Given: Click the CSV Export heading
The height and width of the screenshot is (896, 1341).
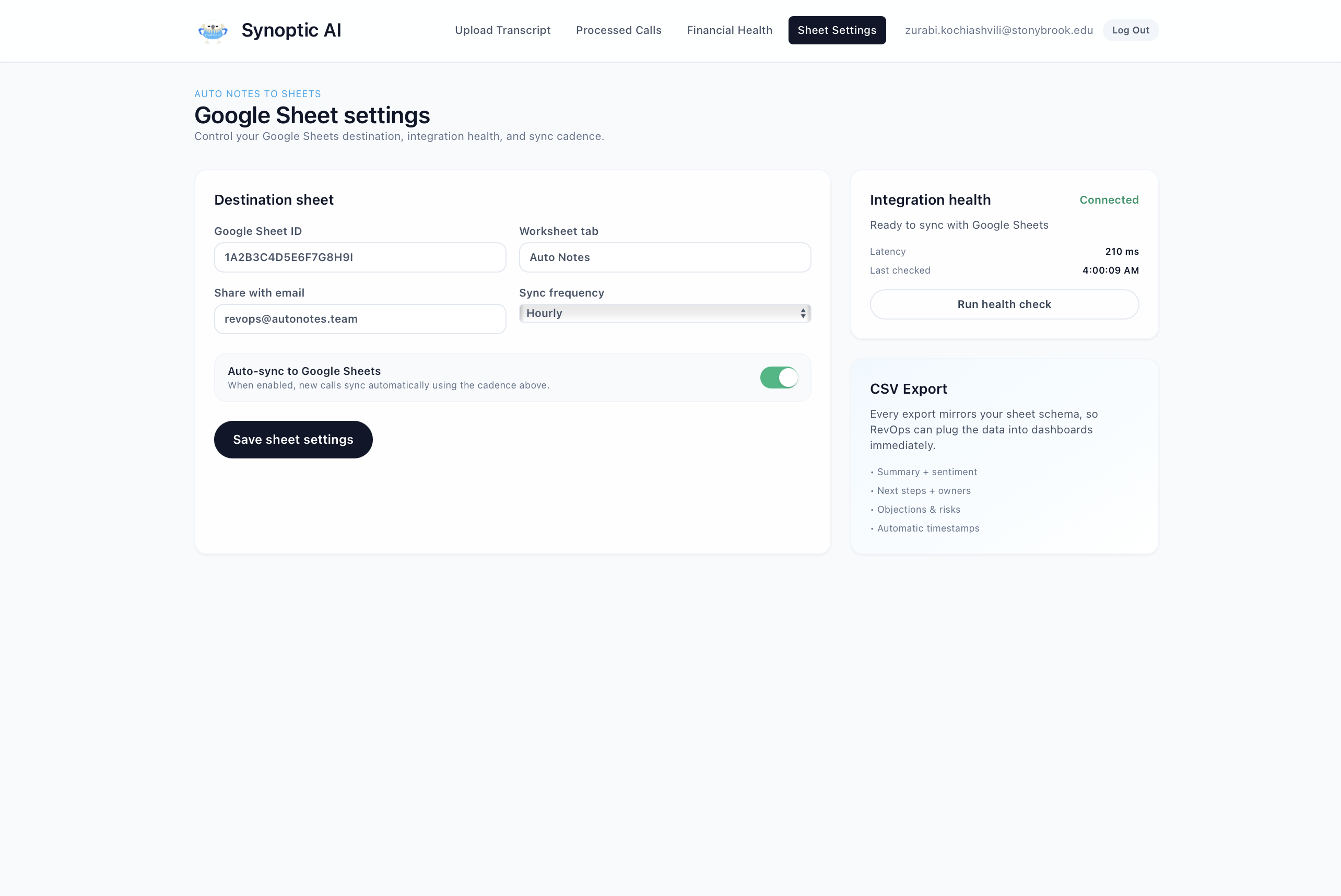Looking at the screenshot, I should (908, 389).
